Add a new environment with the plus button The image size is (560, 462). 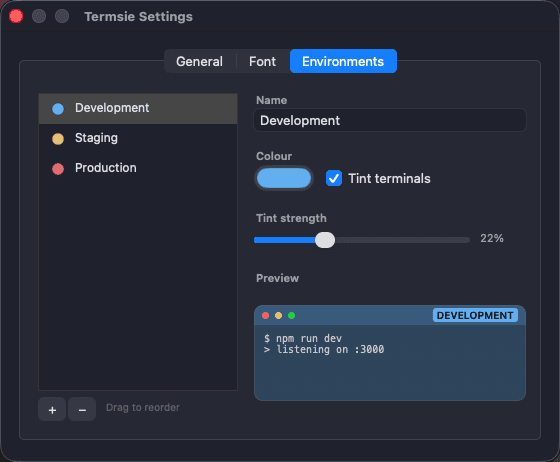click(52, 410)
